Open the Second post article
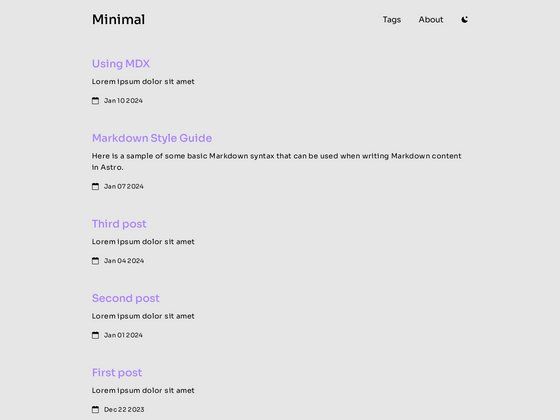 (126, 298)
